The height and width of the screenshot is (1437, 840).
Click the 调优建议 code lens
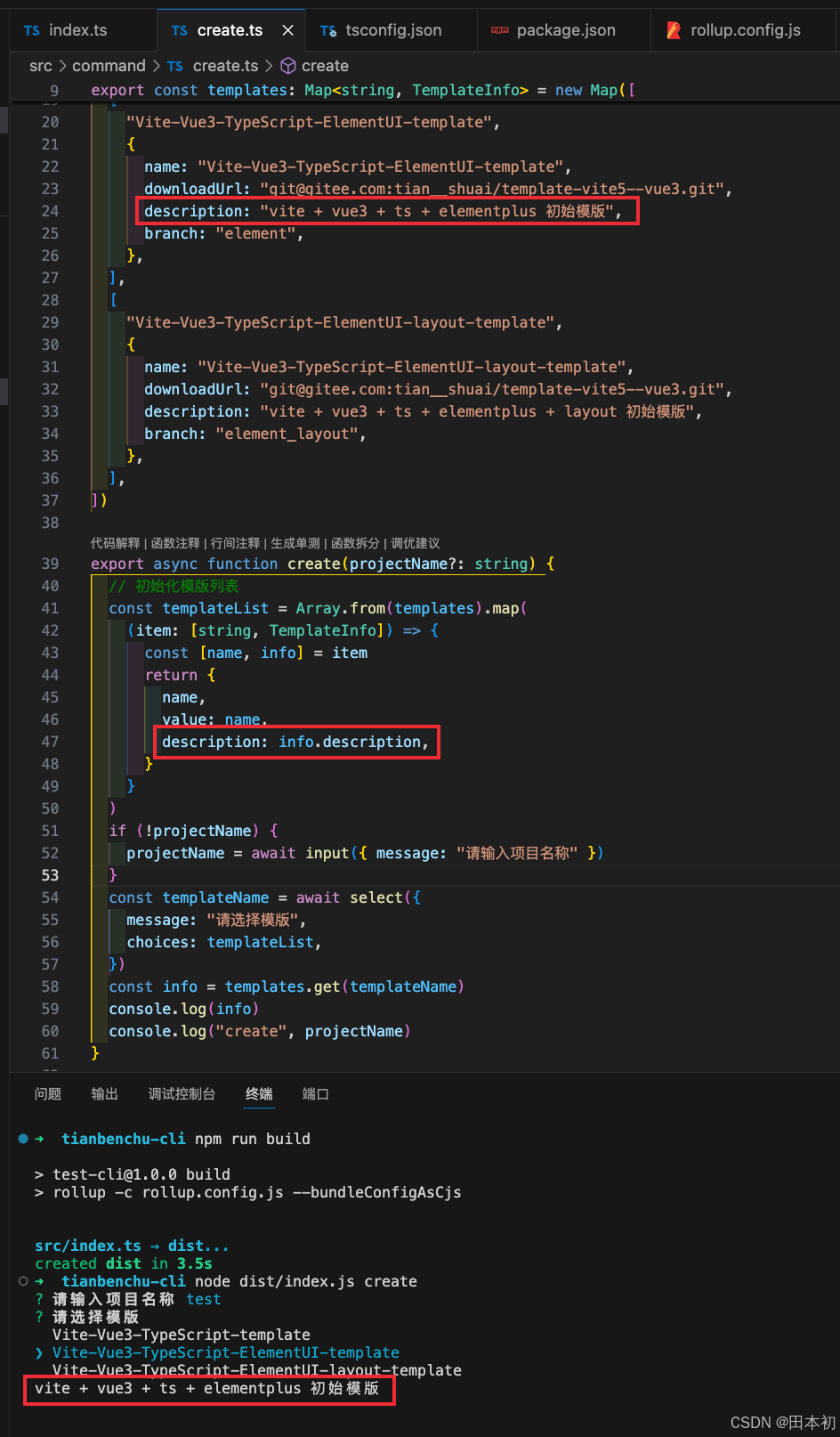(x=416, y=543)
